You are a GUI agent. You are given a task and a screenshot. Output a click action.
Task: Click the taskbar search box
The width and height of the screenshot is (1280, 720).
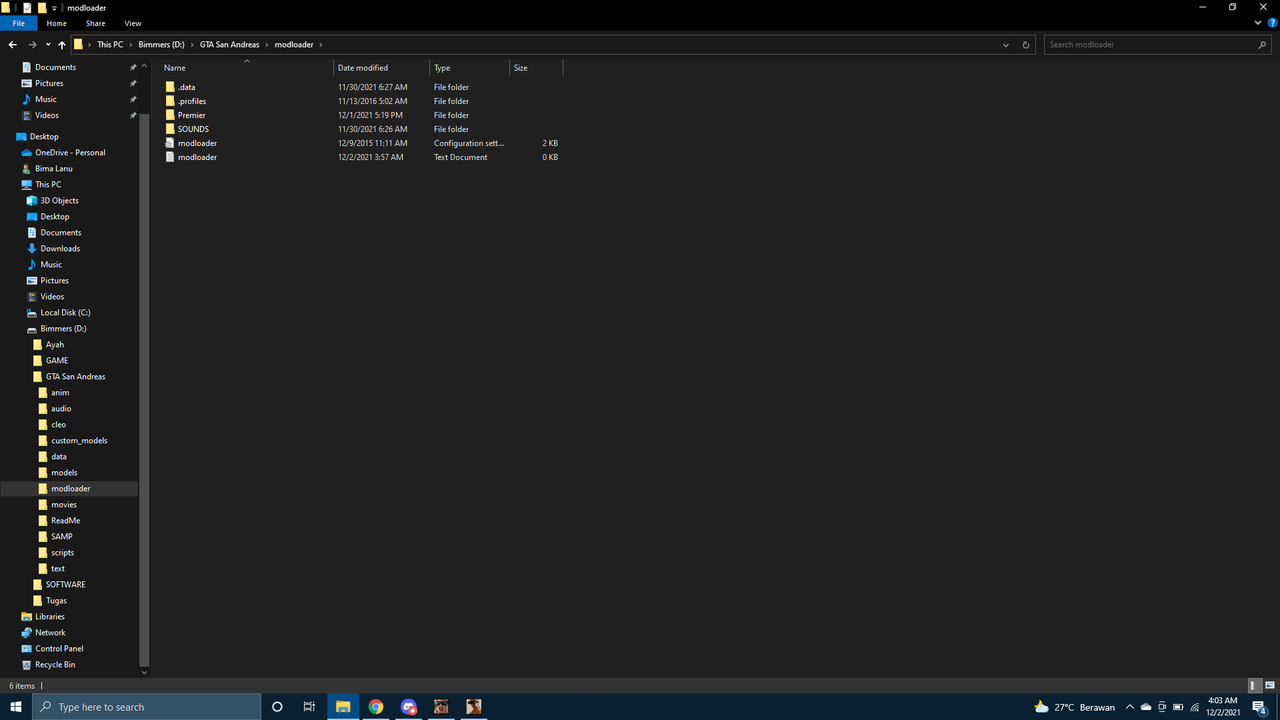click(147, 707)
